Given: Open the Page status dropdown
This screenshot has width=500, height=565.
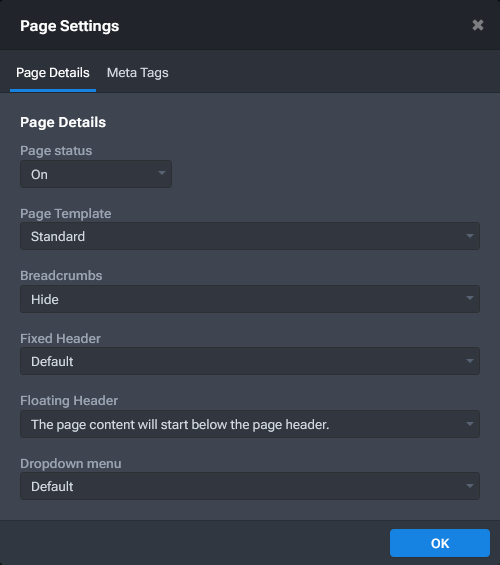Looking at the screenshot, I should 96,174.
